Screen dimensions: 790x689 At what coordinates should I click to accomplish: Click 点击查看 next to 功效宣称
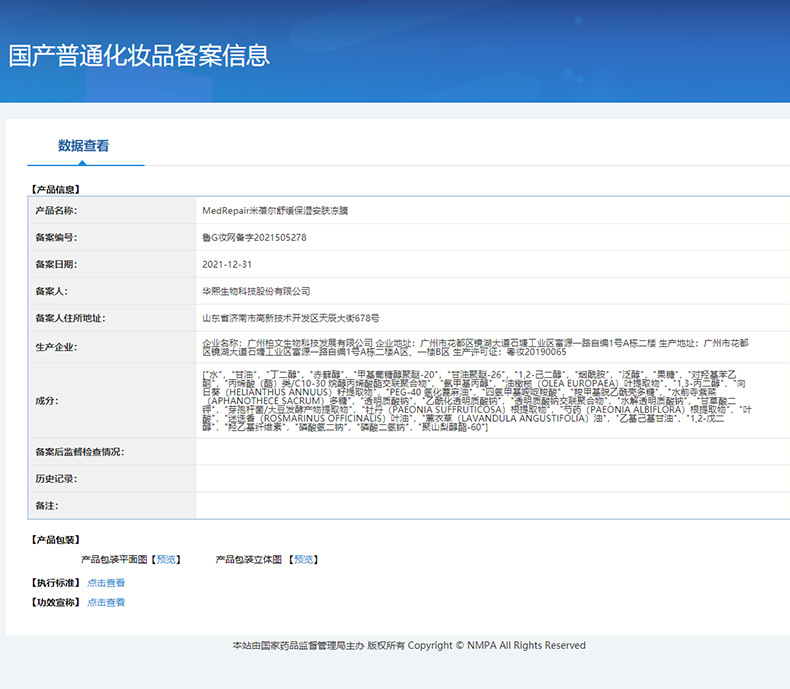106,603
